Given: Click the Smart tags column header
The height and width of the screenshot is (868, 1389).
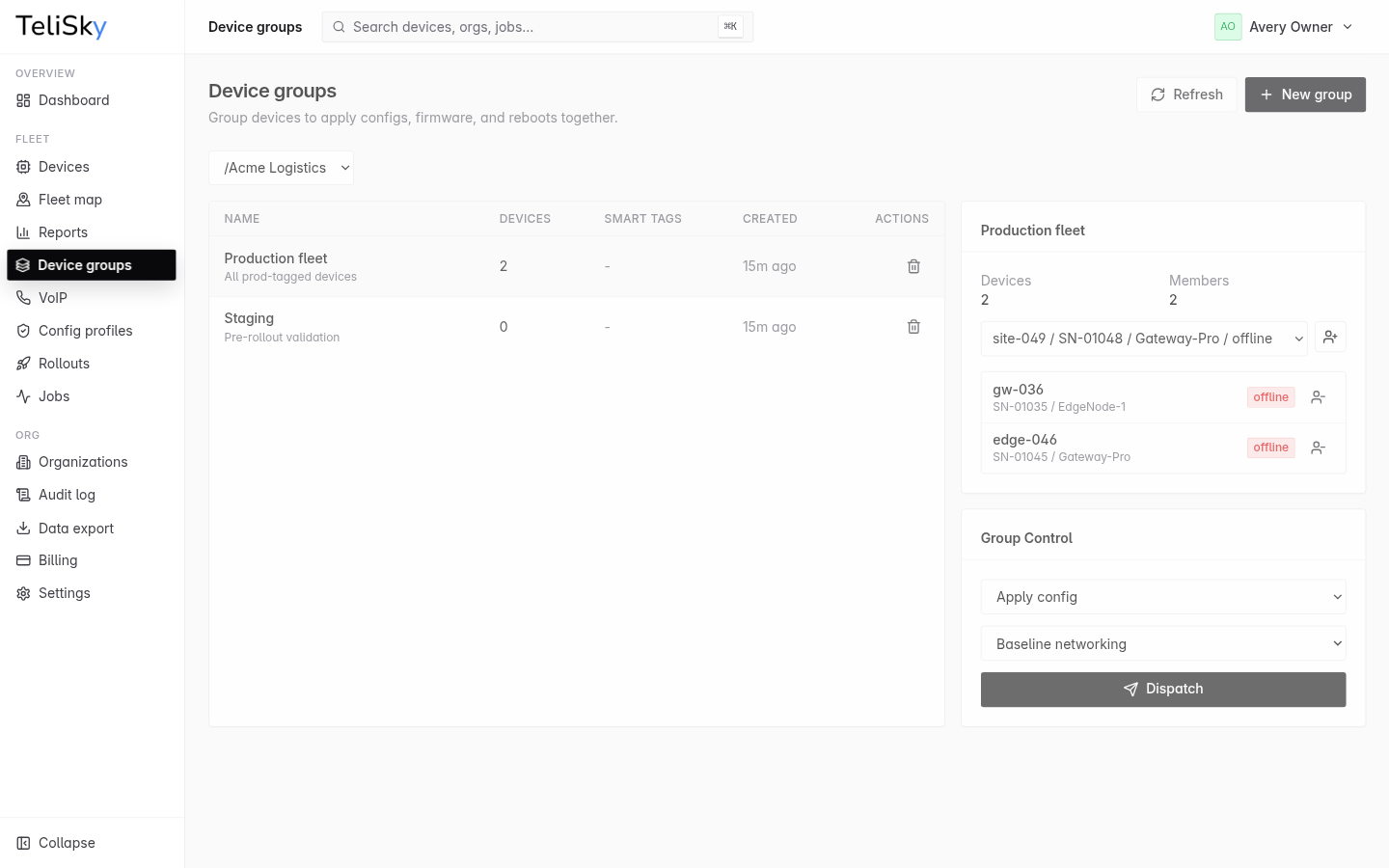Looking at the screenshot, I should click(642, 219).
